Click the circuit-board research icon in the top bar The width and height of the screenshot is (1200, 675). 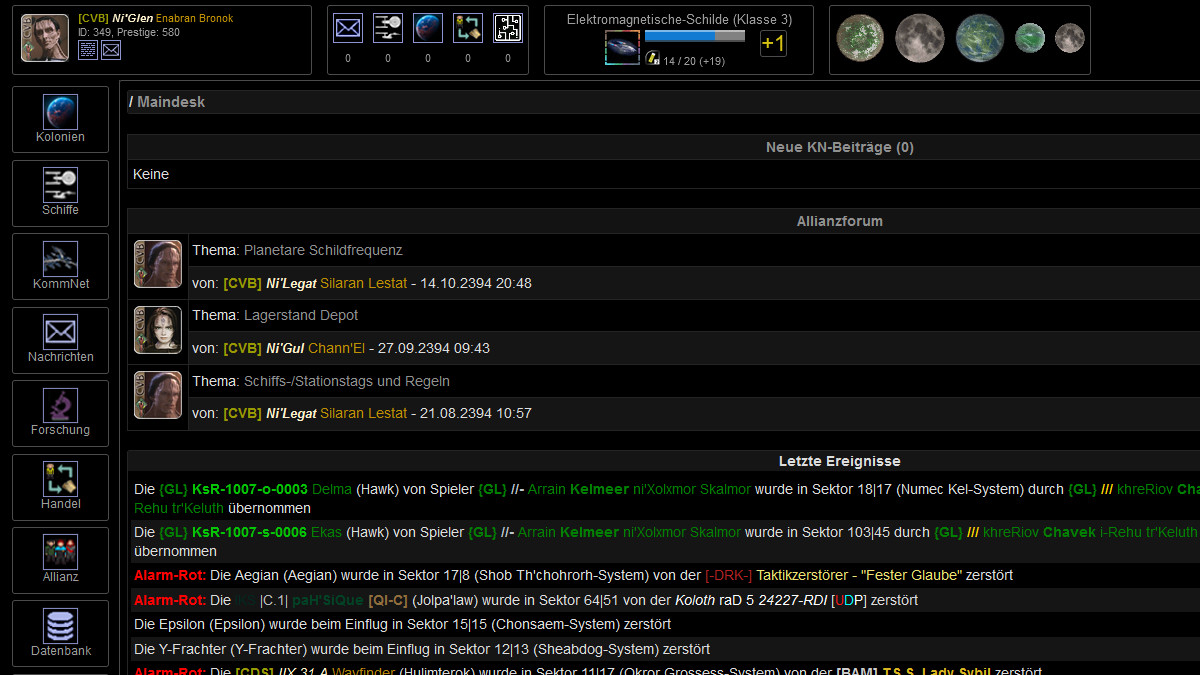pos(508,29)
